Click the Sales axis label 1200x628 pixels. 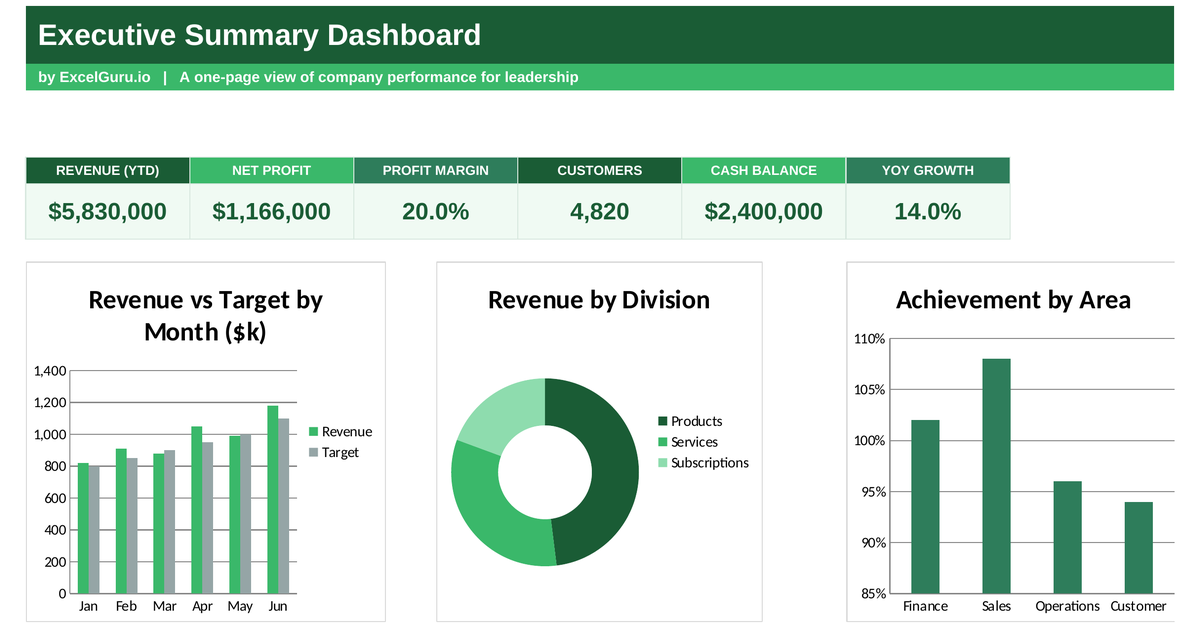pos(996,607)
